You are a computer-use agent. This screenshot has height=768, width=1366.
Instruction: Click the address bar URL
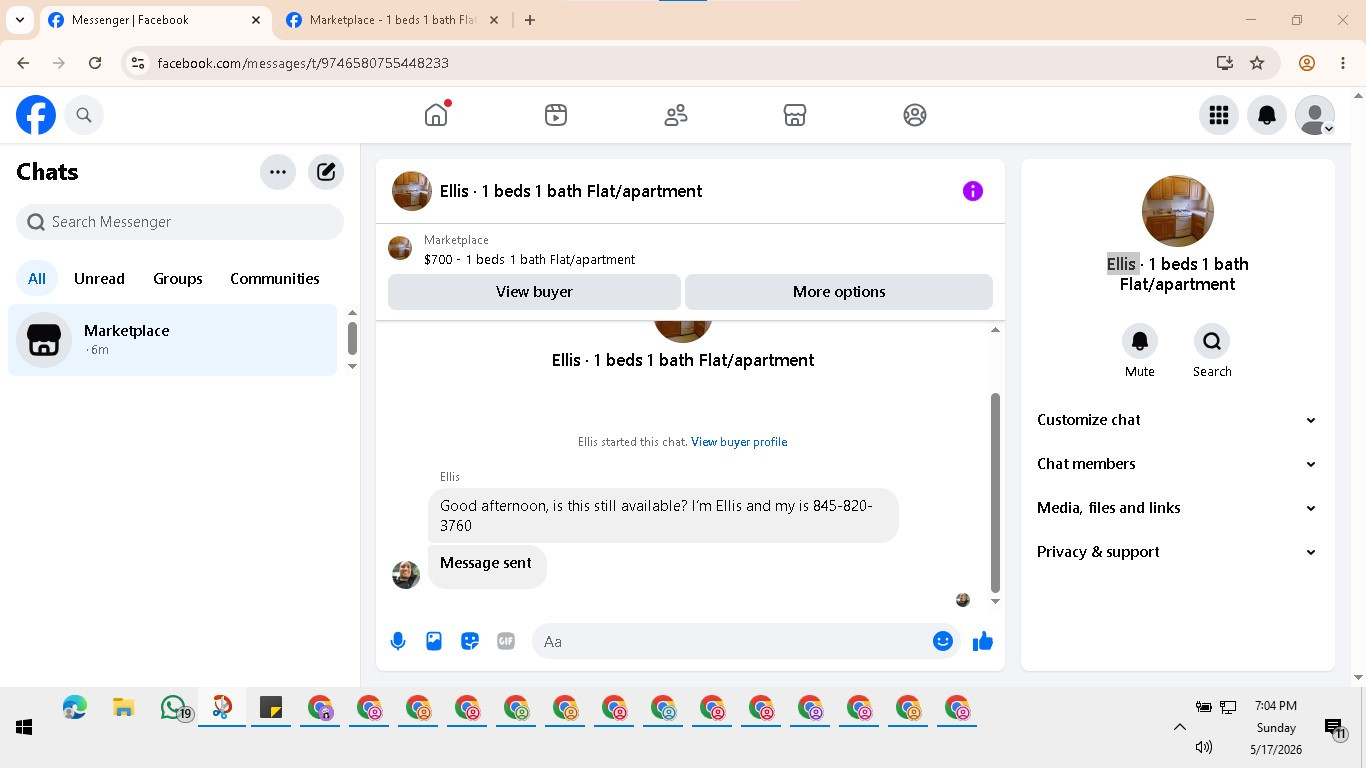tap(303, 63)
